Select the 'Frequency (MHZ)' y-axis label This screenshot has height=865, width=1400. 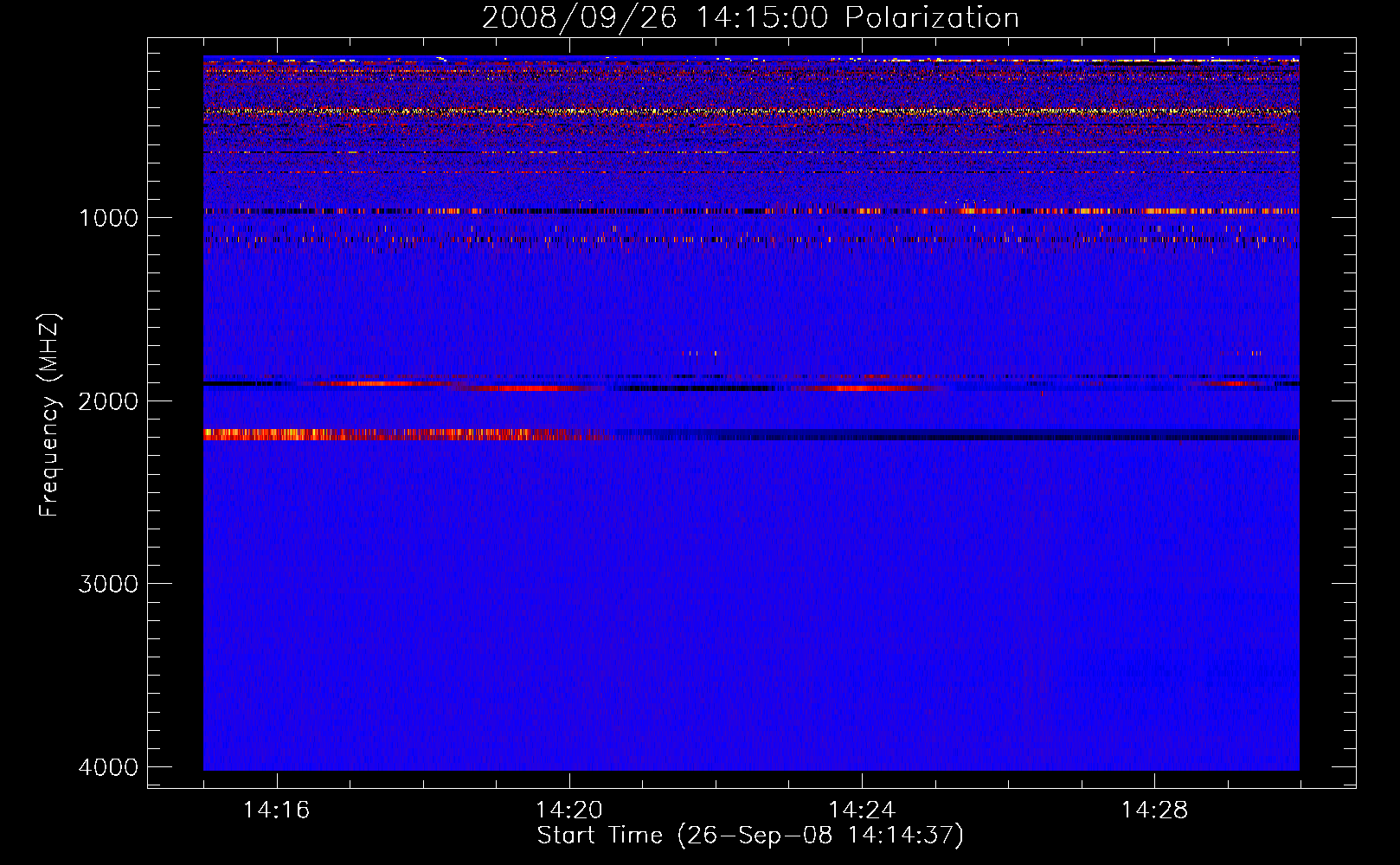50,415
